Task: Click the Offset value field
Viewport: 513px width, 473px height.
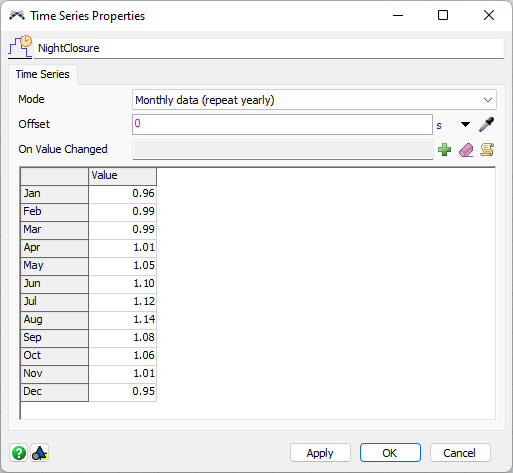Action: [282, 125]
